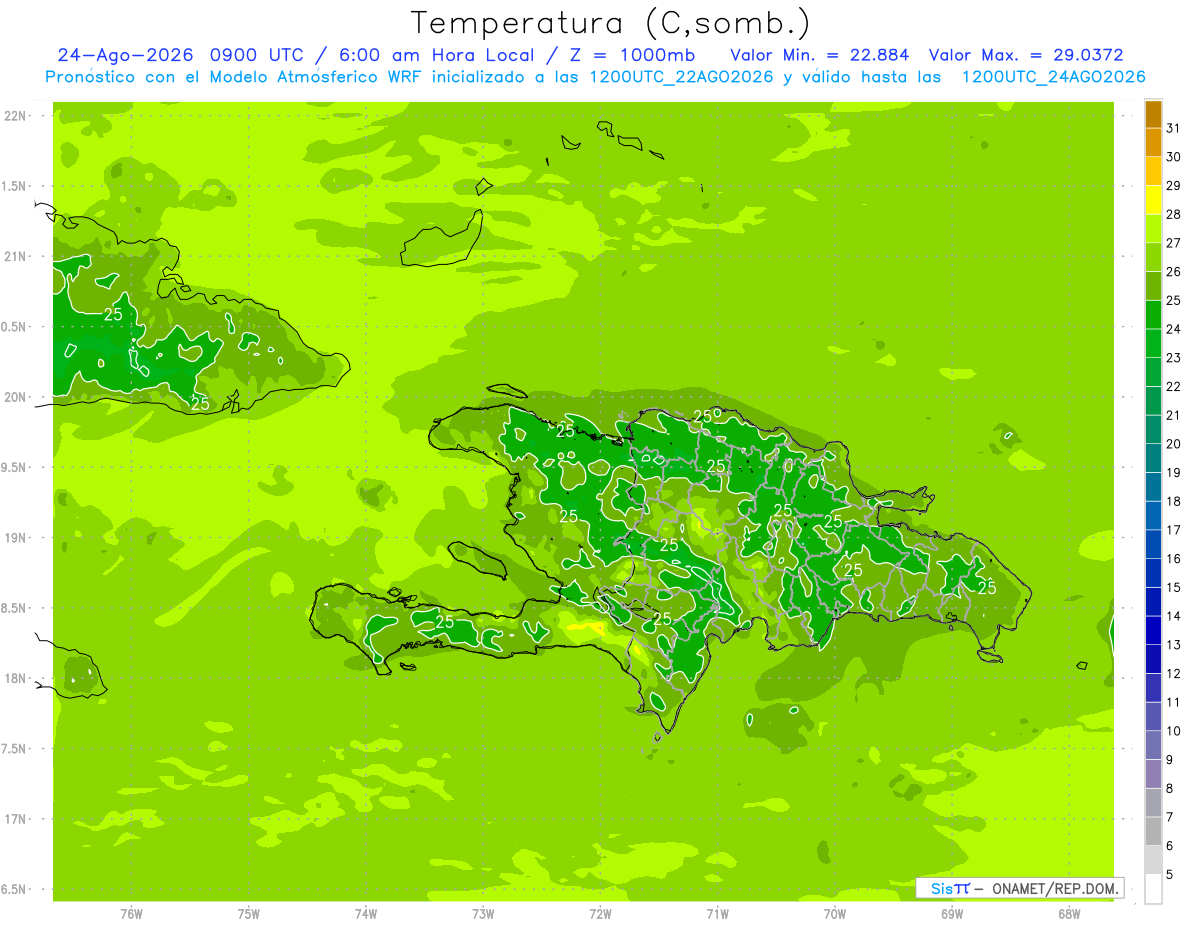
Task: Click the orange color-scale swatch above 31
Action: tap(1154, 114)
